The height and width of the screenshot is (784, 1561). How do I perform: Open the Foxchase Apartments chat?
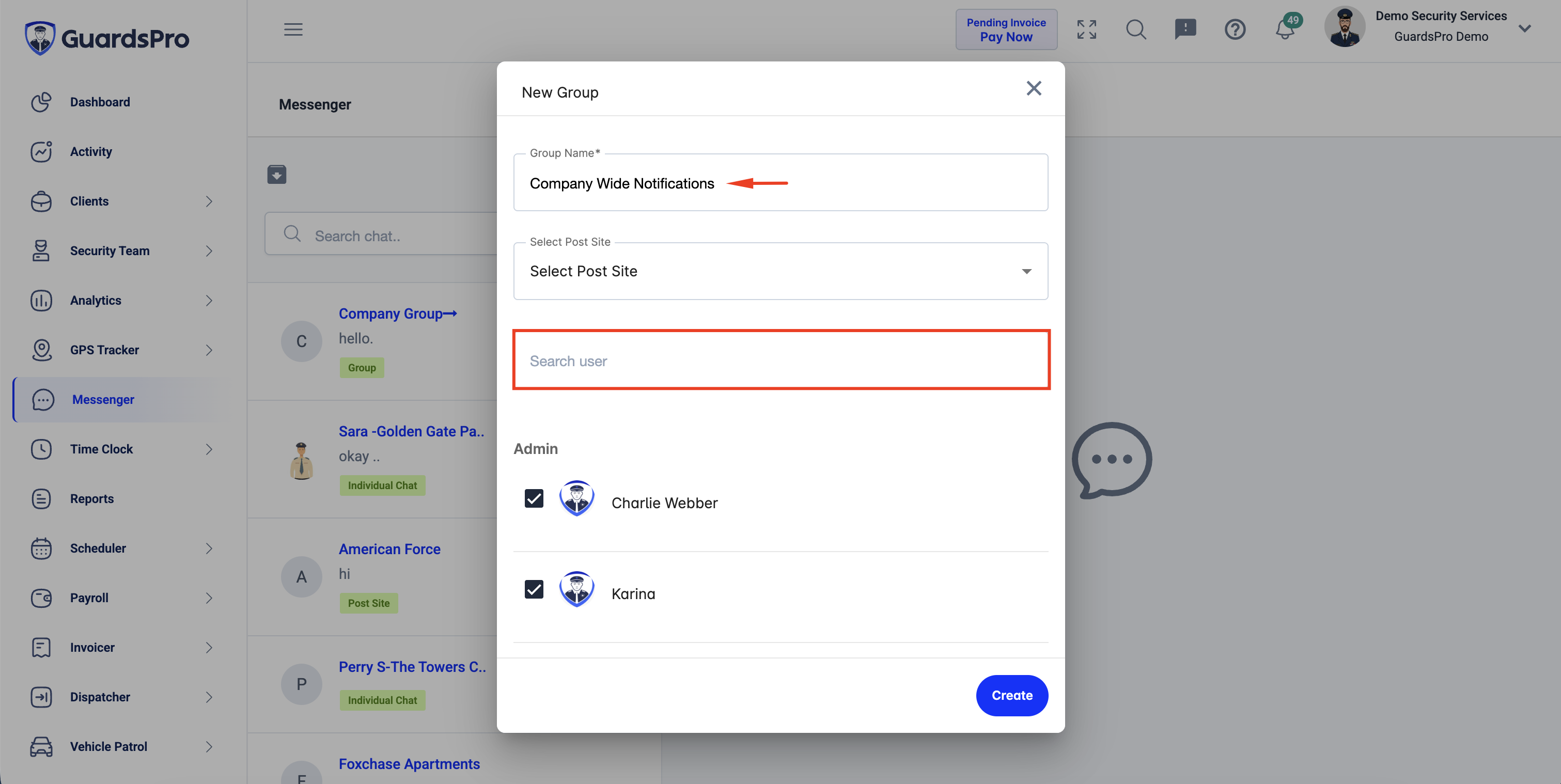point(409,764)
